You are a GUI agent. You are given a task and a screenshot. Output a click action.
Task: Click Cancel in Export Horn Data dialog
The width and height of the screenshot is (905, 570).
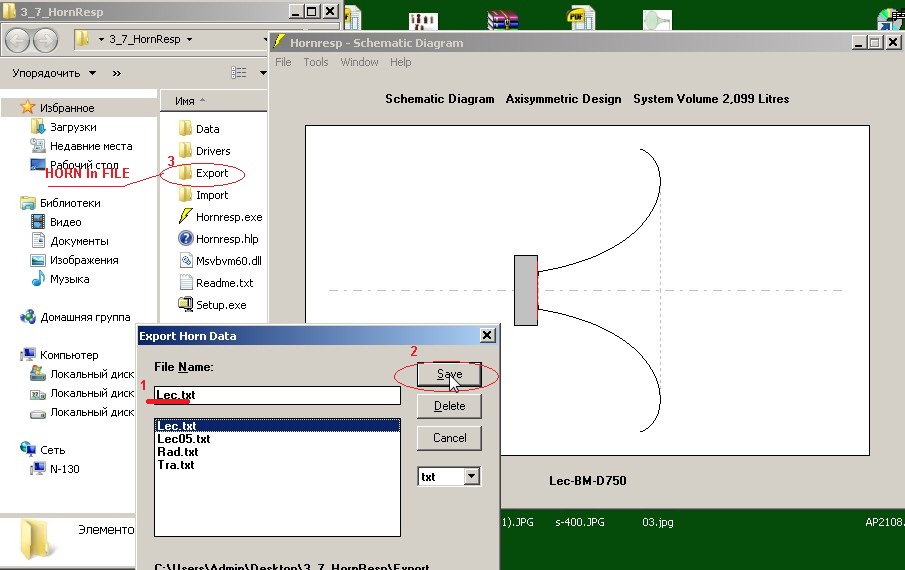click(449, 438)
